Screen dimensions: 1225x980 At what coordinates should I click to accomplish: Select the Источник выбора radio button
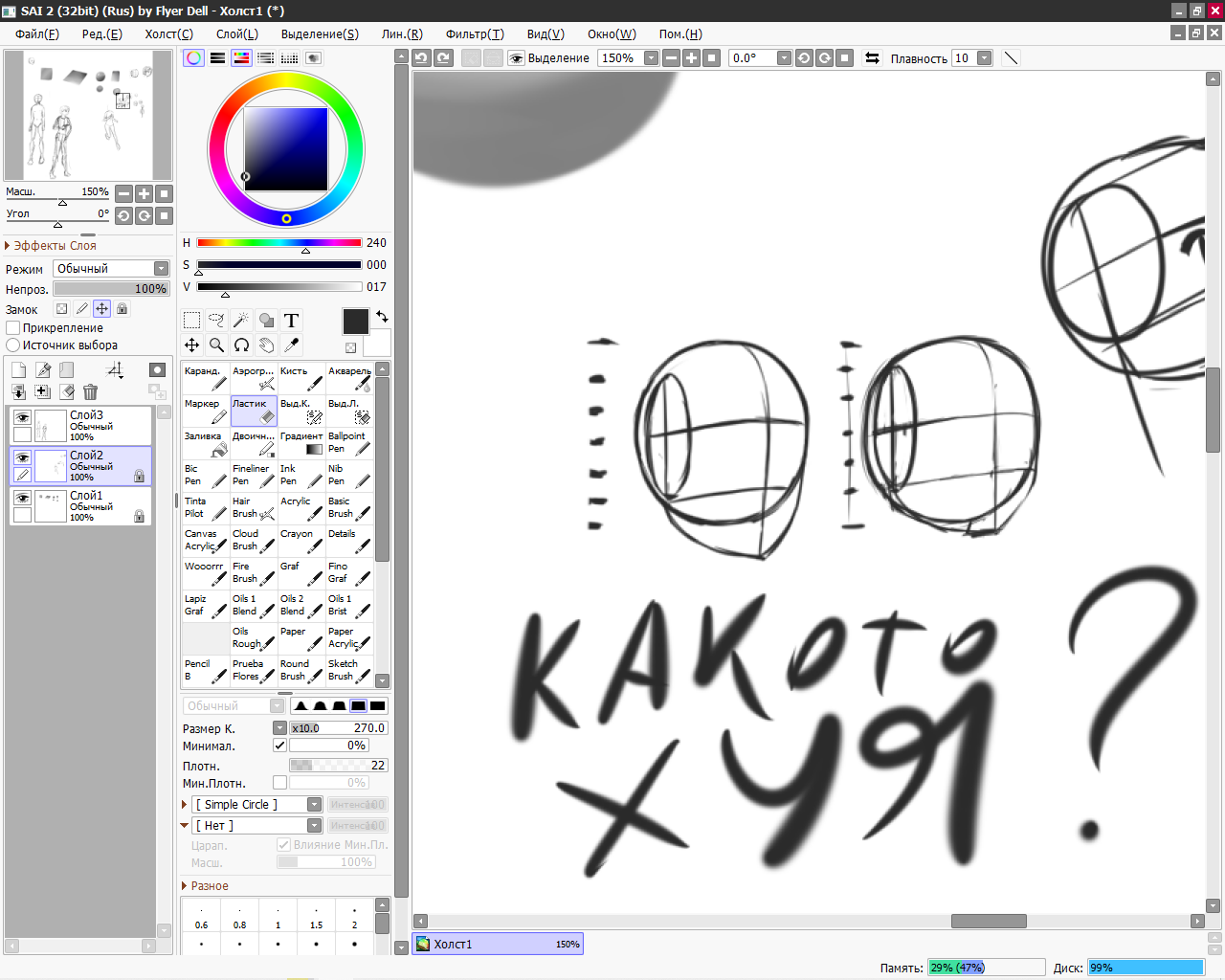pos(13,345)
